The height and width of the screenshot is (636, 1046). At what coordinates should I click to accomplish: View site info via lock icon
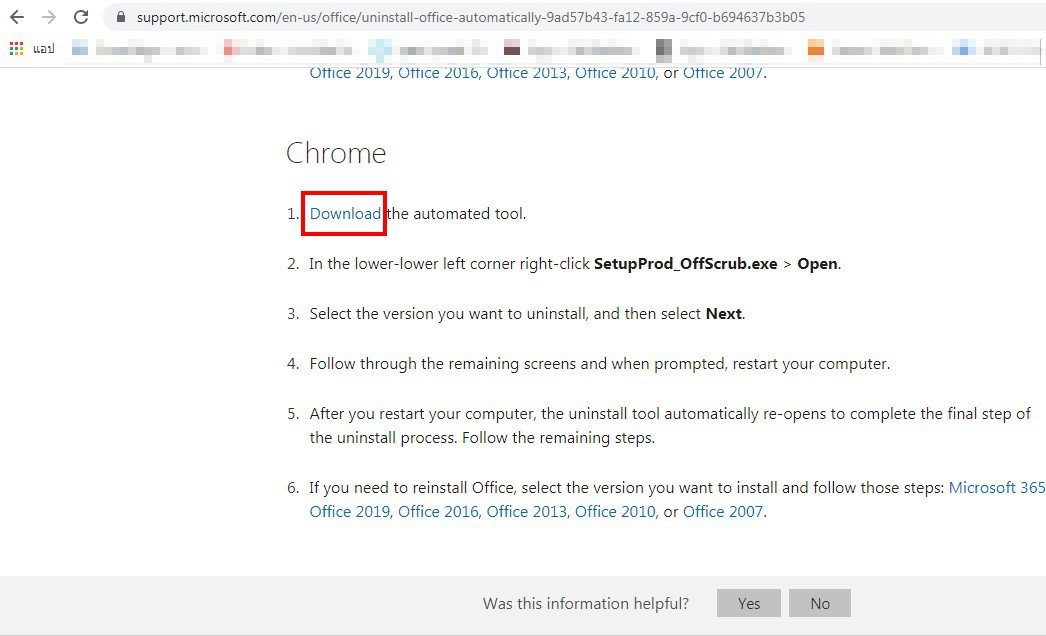tap(121, 17)
